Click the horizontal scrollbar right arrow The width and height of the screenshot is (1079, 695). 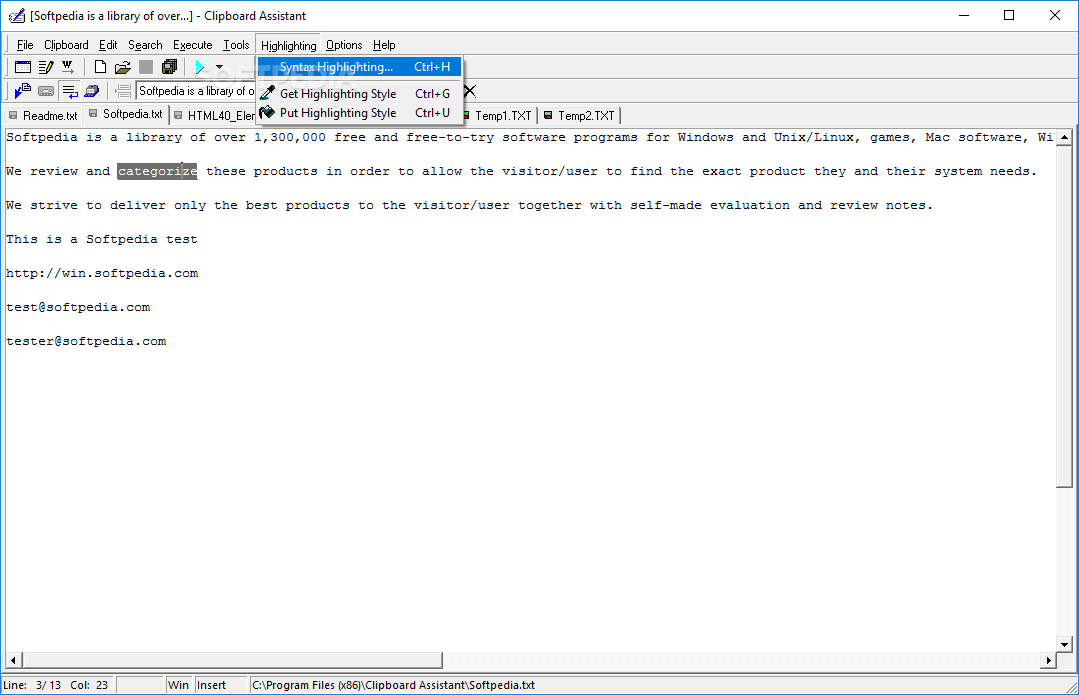tap(1048, 661)
